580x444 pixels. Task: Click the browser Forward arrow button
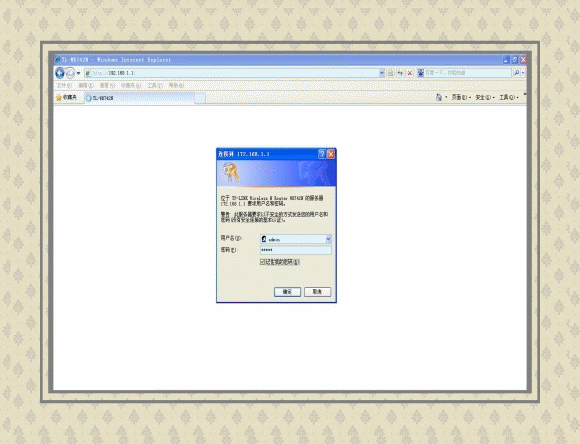70,73
